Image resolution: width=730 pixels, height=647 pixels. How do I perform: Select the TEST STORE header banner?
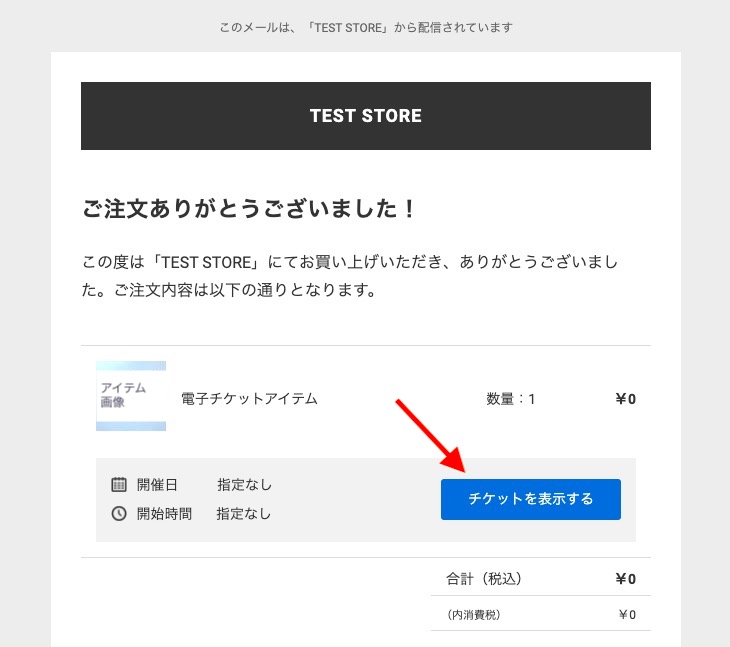365,116
